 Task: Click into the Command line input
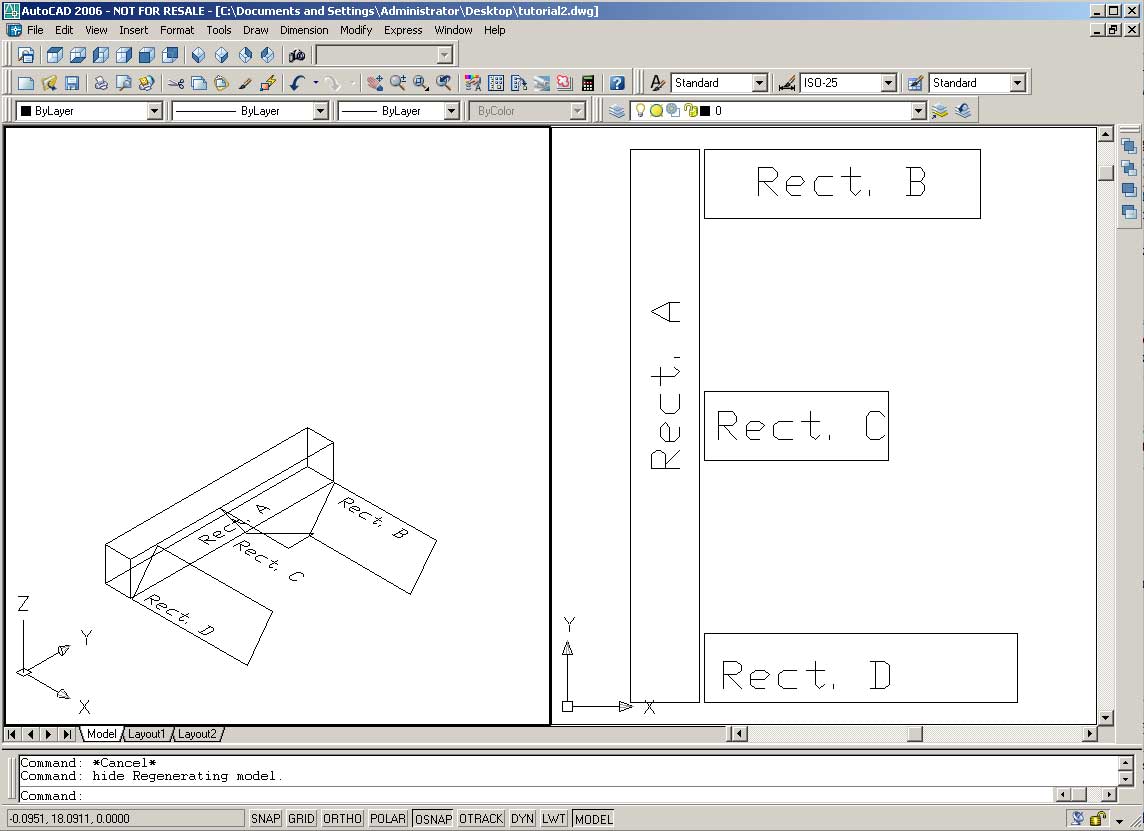tap(536, 795)
